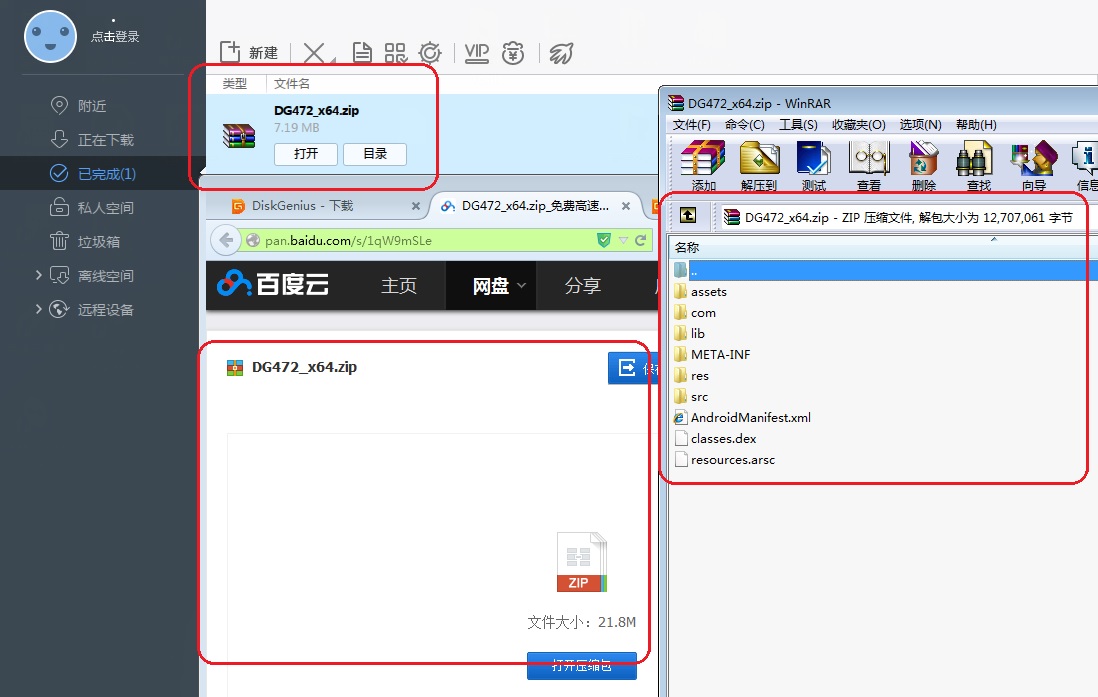This screenshot has width=1098, height=697.
Task: Click the delete X toolbar icon
Action: point(315,53)
